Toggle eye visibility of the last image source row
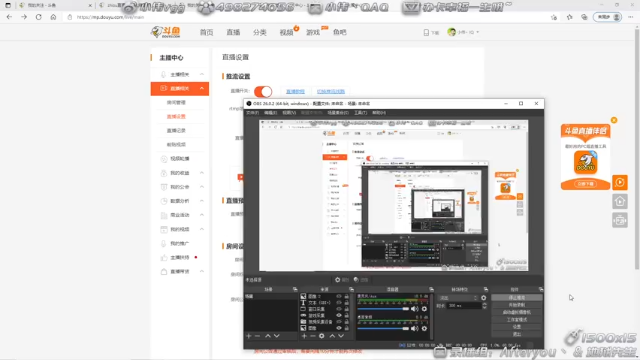The height and width of the screenshot is (360, 640). pos(339,328)
